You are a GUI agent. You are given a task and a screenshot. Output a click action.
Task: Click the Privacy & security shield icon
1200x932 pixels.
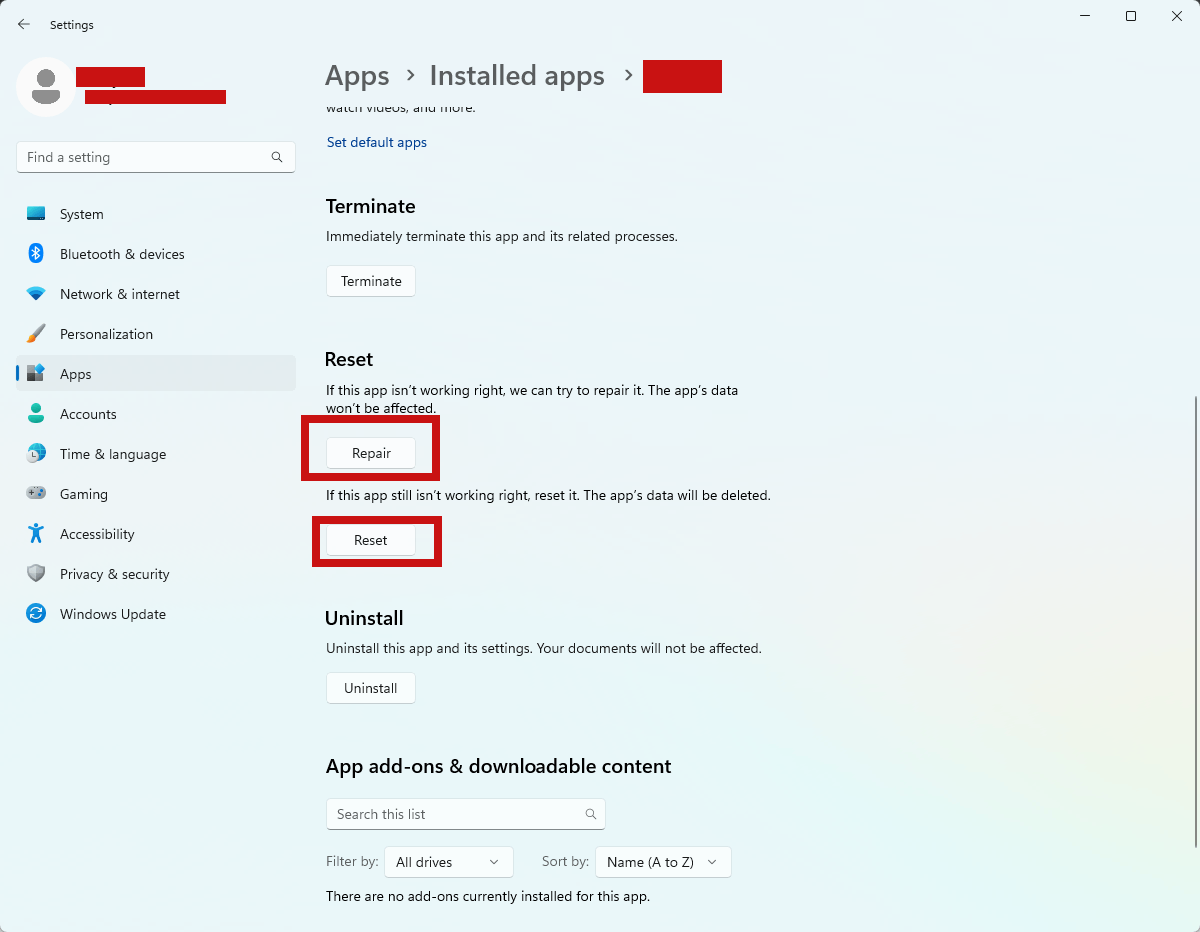pyautogui.click(x=36, y=574)
